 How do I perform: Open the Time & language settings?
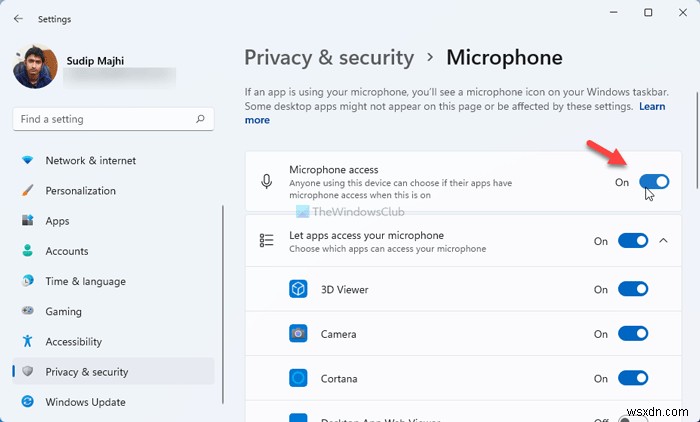(x=85, y=282)
